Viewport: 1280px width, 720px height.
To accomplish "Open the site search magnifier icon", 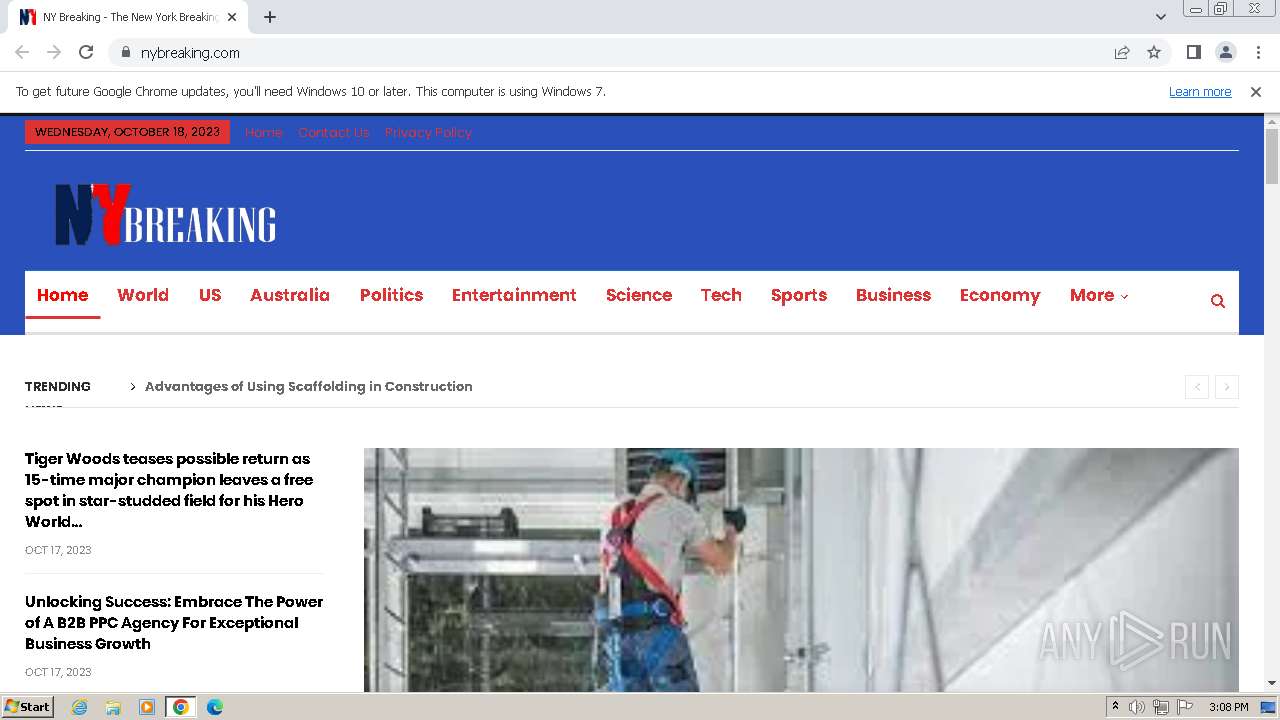I will 1217,301.
